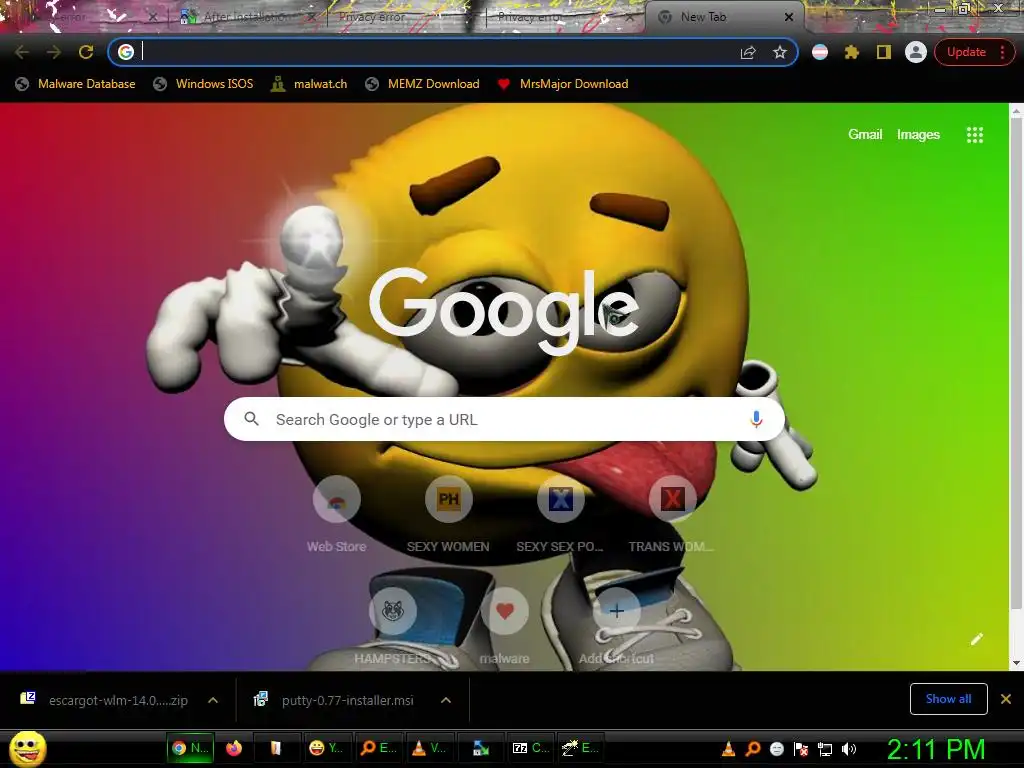Start voice search with the microphone

756,419
